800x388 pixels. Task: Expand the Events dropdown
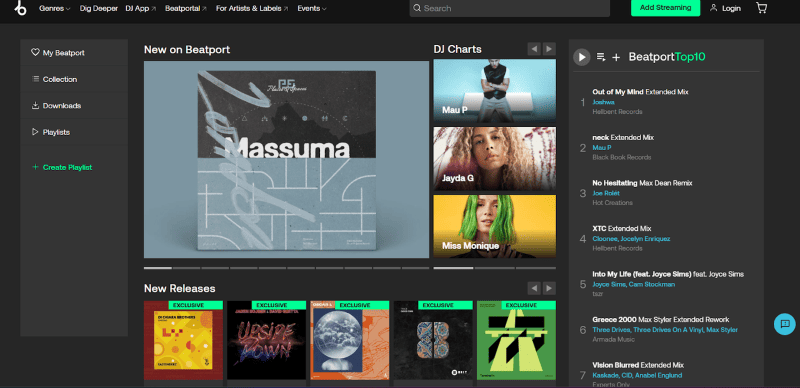312,8
